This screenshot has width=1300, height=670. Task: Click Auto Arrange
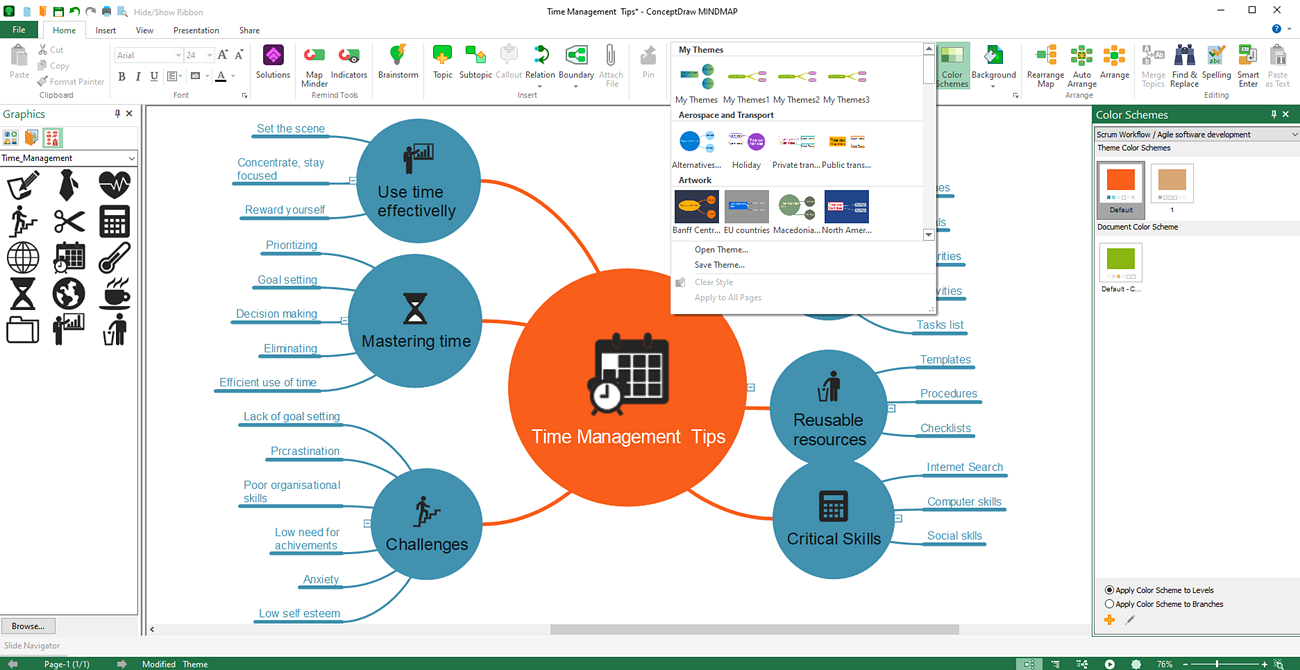coord(1082,66)
